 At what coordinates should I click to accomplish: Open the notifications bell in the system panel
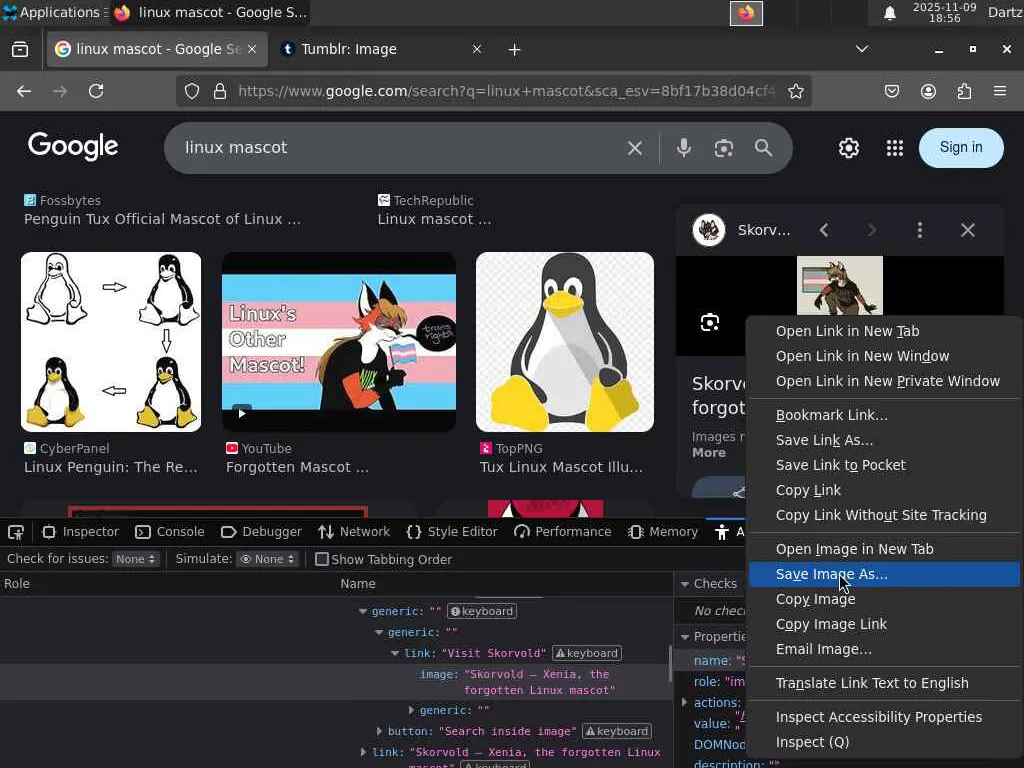tap(889, 13)
